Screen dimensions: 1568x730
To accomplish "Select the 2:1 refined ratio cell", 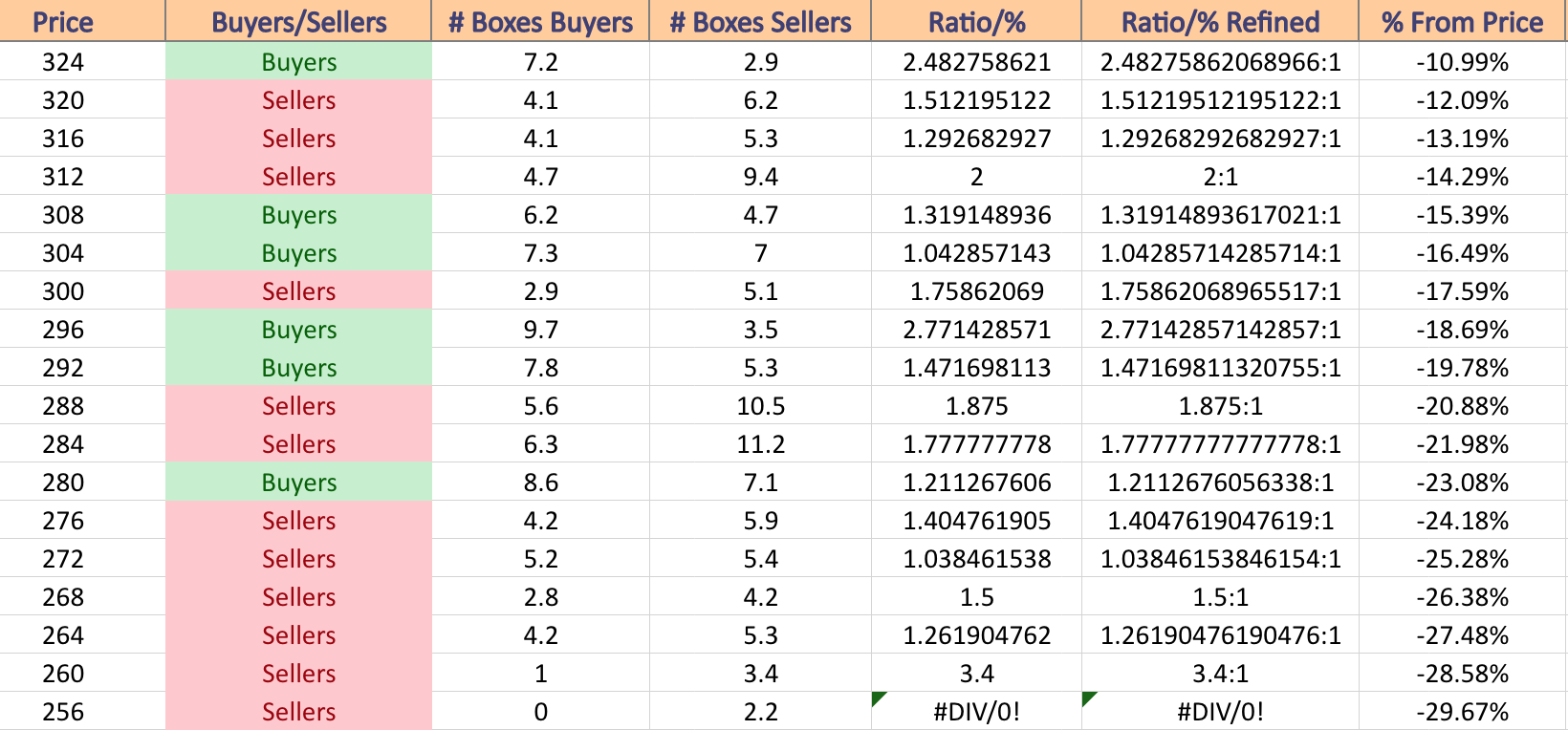I will [1220, 176].
